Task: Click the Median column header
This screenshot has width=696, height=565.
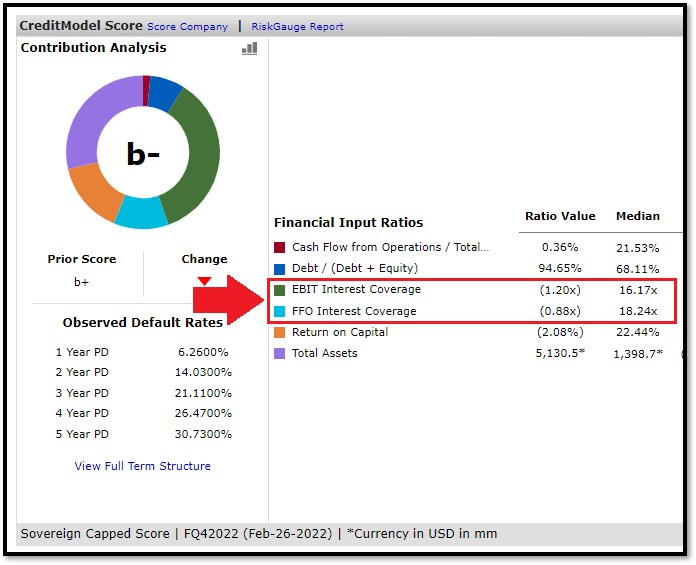Action: tap(637, 216)
